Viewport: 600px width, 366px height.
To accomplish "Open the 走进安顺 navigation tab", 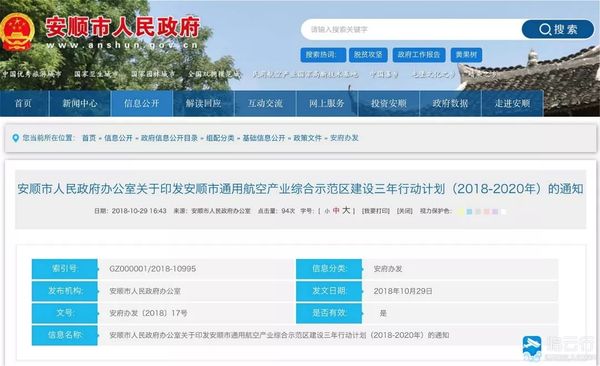I will pyautogui.click(x=512, y=103).
